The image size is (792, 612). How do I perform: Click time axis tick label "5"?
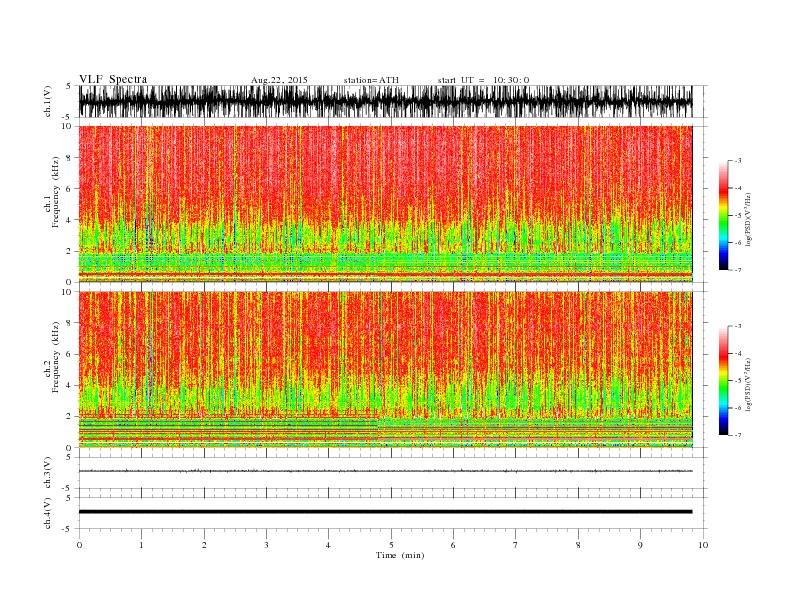(x=391, y=545)
